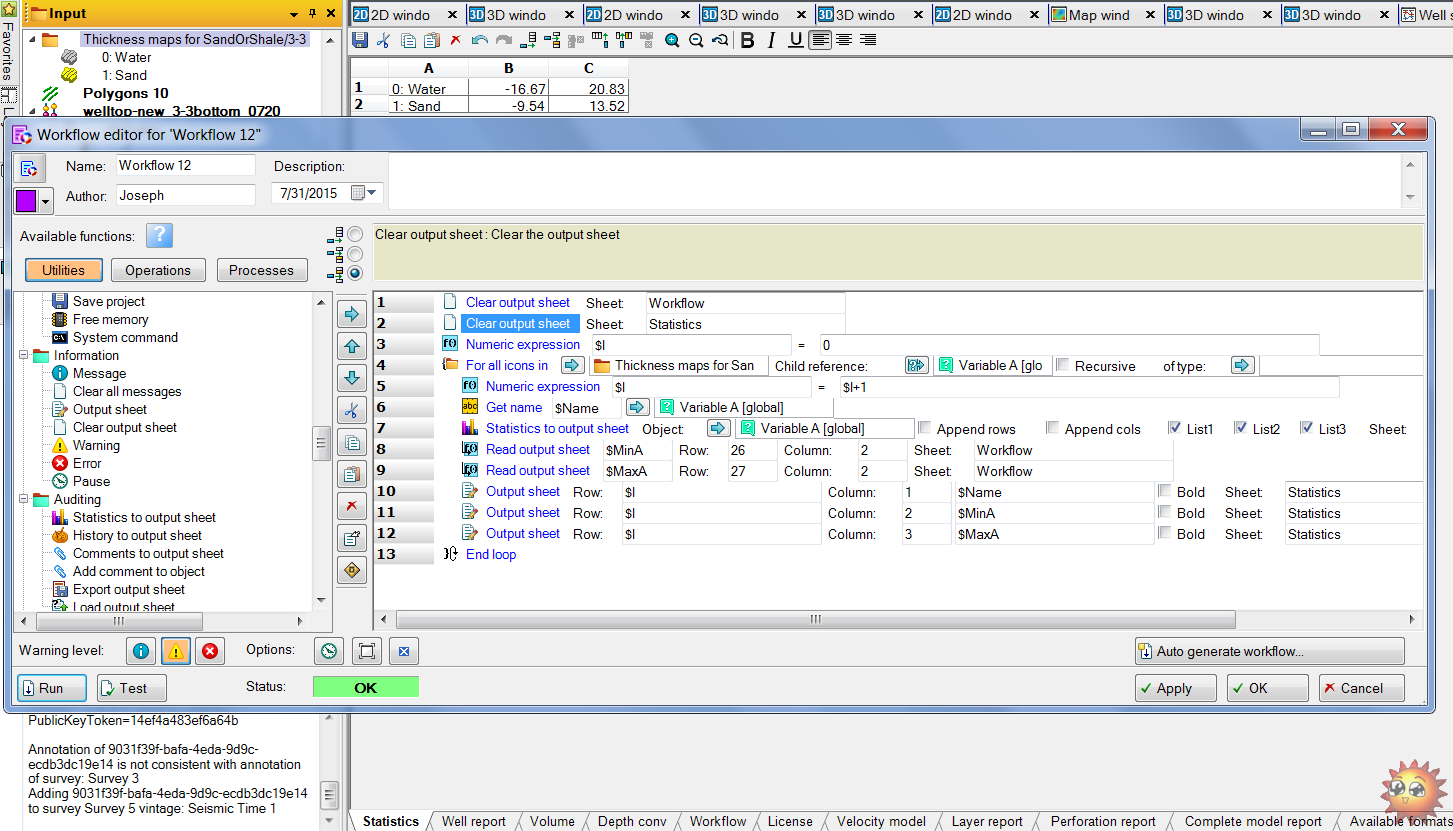Click the Apply button
Viewport: 1453px width, 831px height.
(x=1176, y=688)
